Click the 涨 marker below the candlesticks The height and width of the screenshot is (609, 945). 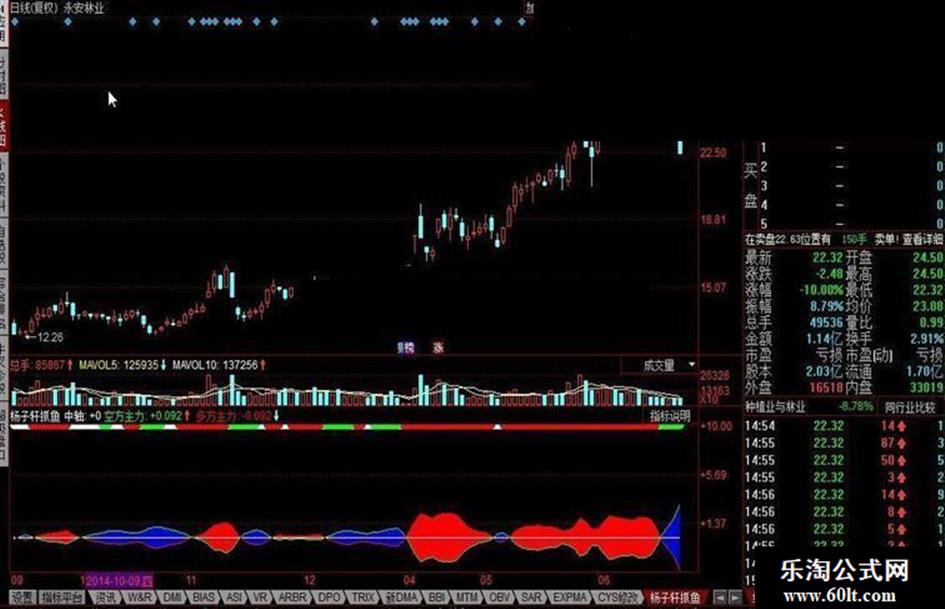coord(438,348)
